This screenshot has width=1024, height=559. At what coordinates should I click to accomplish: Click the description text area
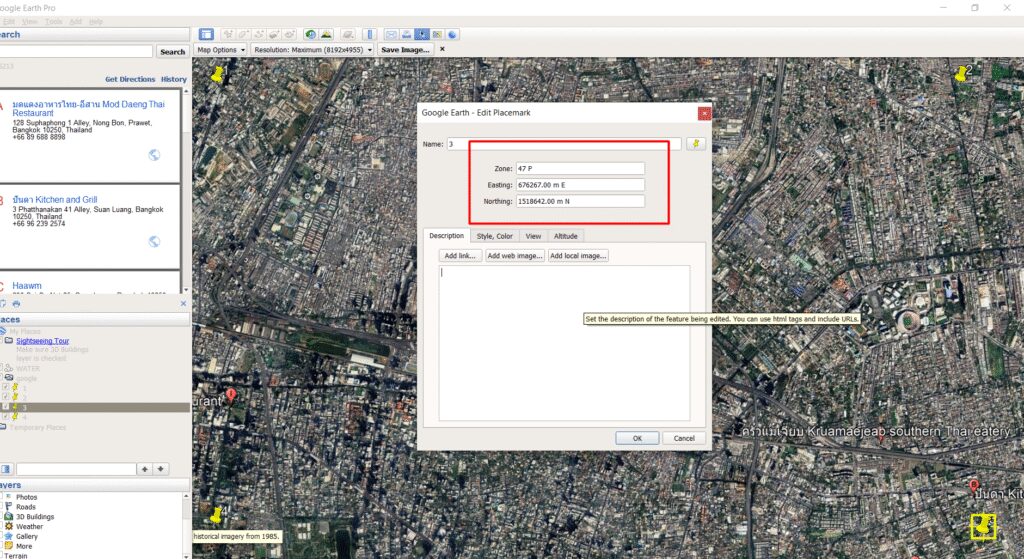[x=564, y=343]
